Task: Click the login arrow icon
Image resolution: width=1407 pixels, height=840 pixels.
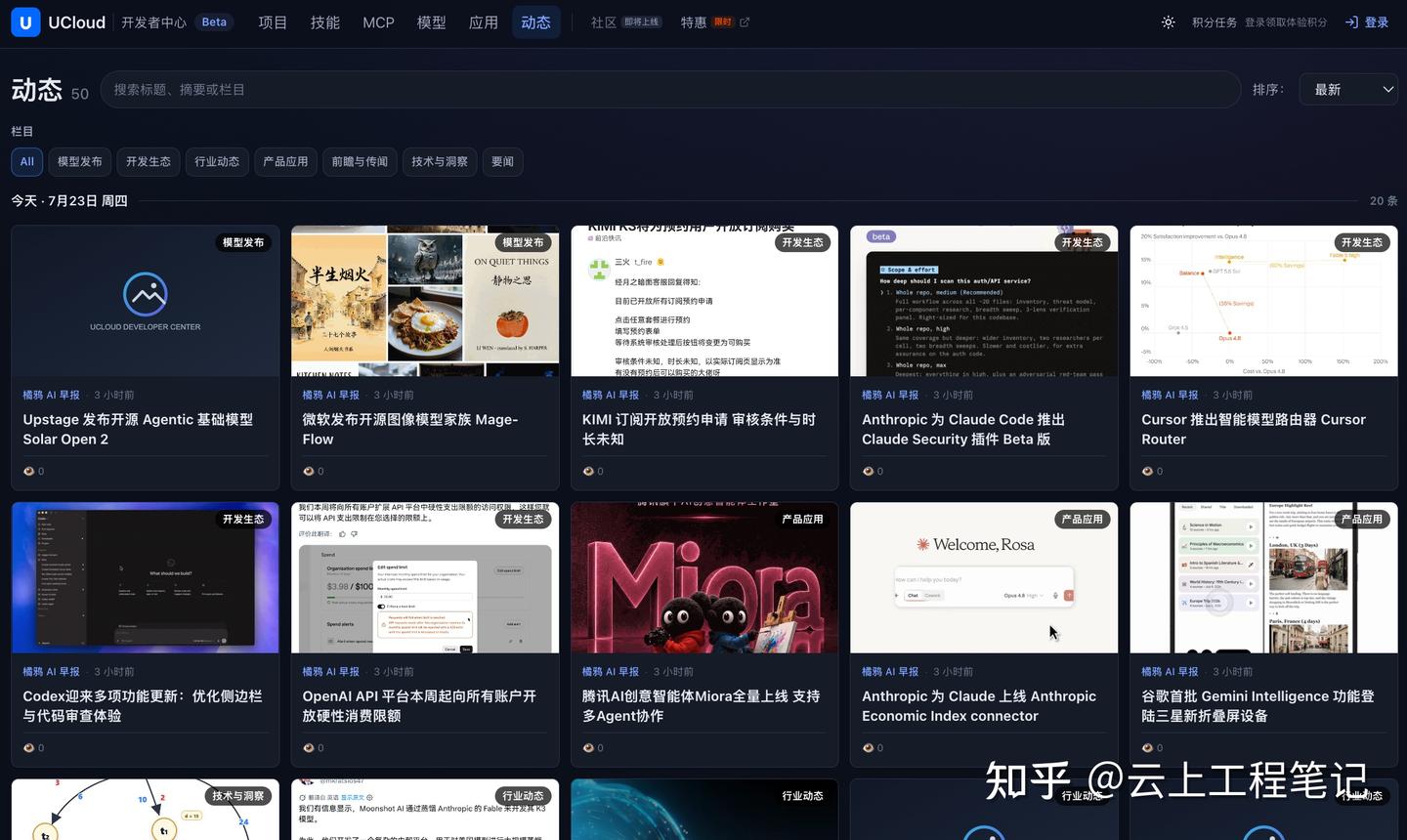Action: coord(1351,22)
